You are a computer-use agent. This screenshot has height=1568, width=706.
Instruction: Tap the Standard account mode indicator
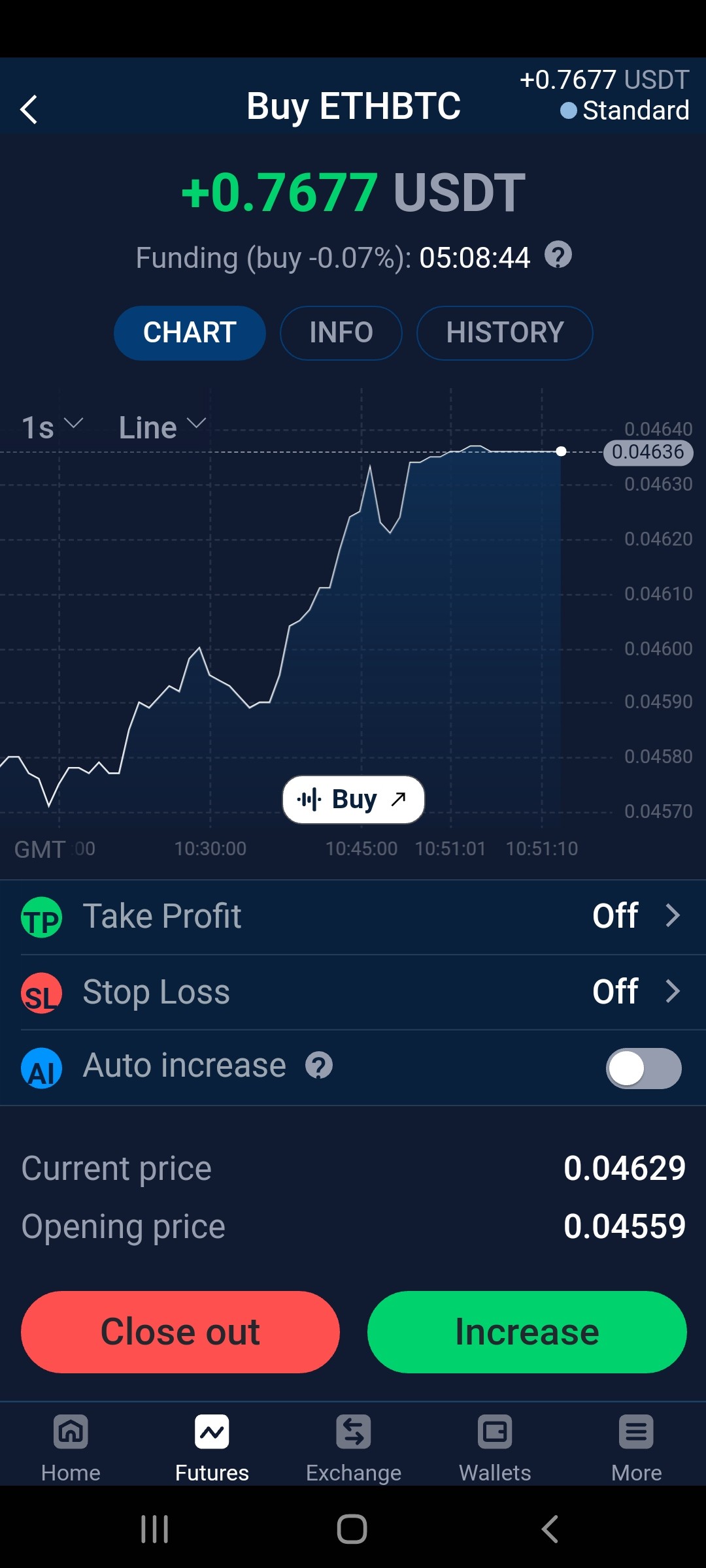[625, 110]
